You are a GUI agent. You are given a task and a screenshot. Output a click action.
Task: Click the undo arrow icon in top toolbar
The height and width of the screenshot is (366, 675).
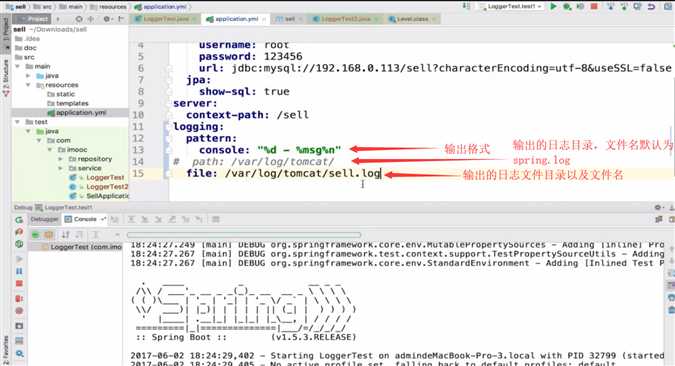[651, 6]
